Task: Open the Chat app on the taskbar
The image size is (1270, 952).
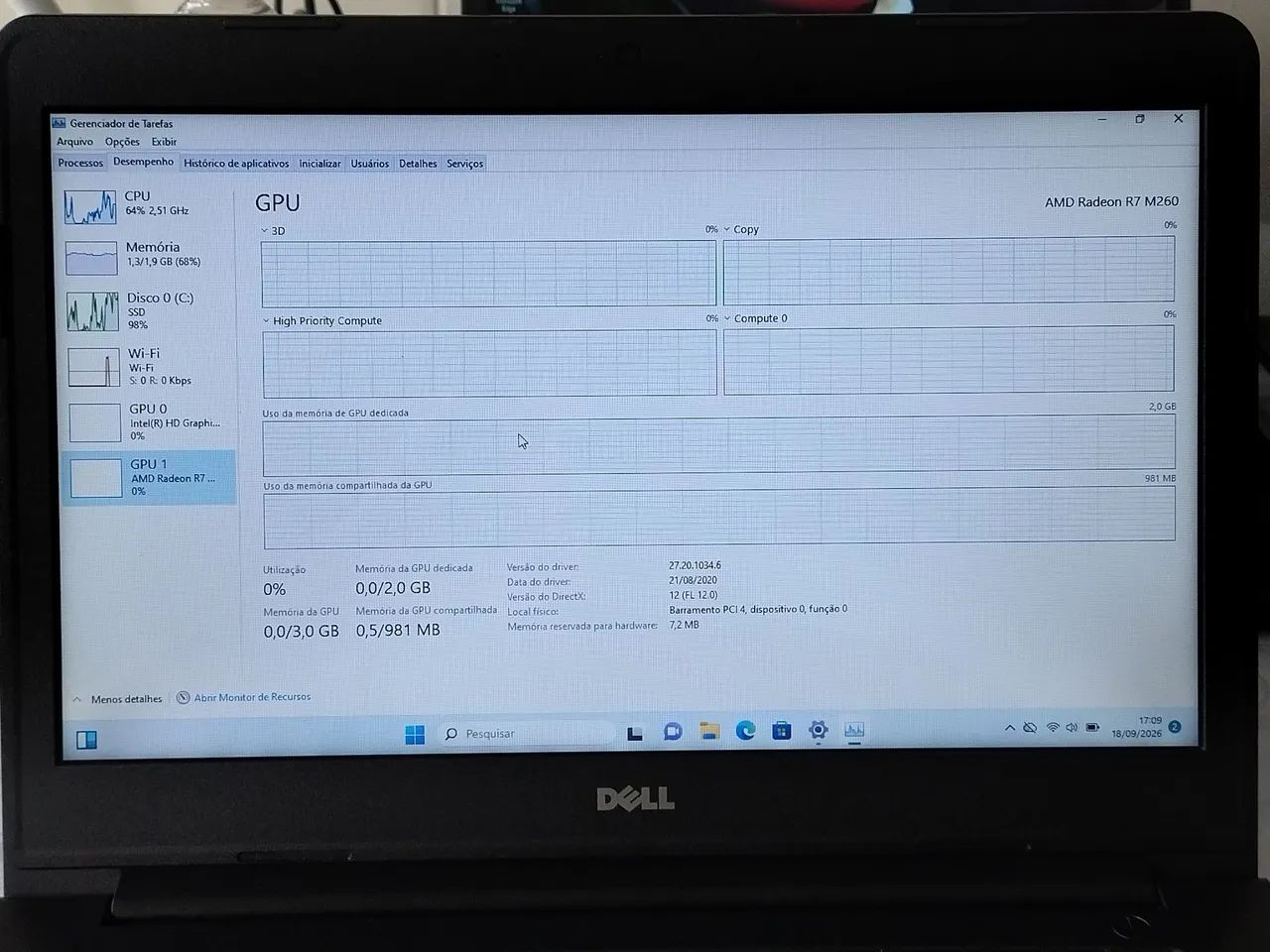Action: [x=672, y=732]
